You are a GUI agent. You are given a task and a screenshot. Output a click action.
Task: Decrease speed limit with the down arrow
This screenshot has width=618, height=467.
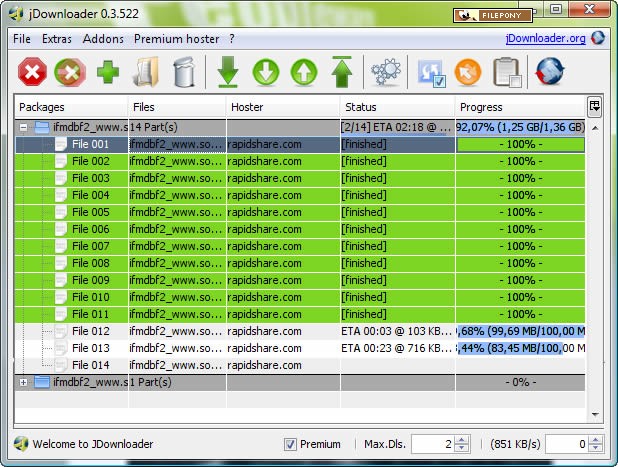tap(596, 448)
